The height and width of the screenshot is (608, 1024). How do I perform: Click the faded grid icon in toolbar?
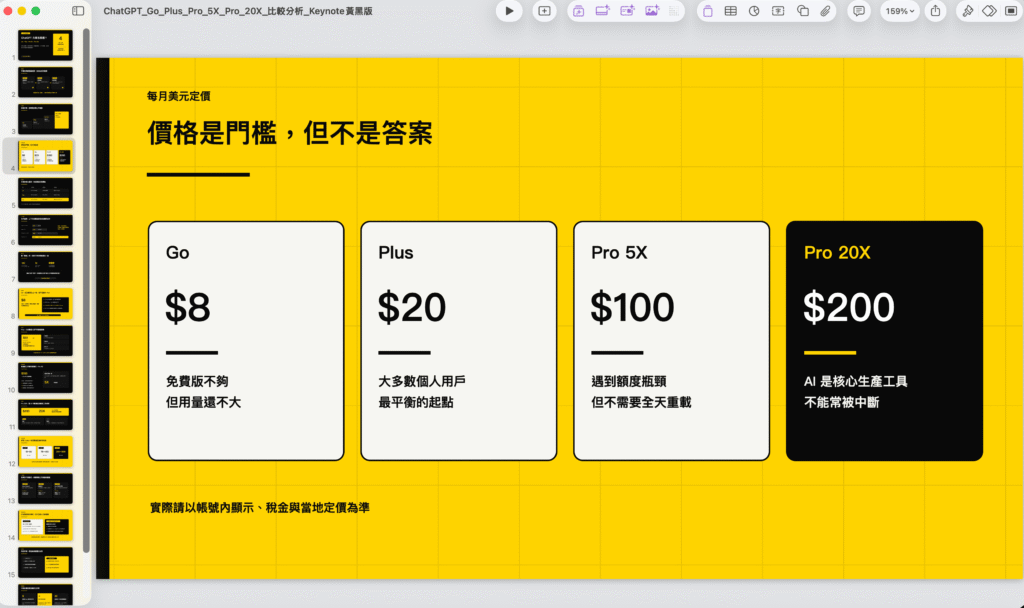(x=673, y=11)
